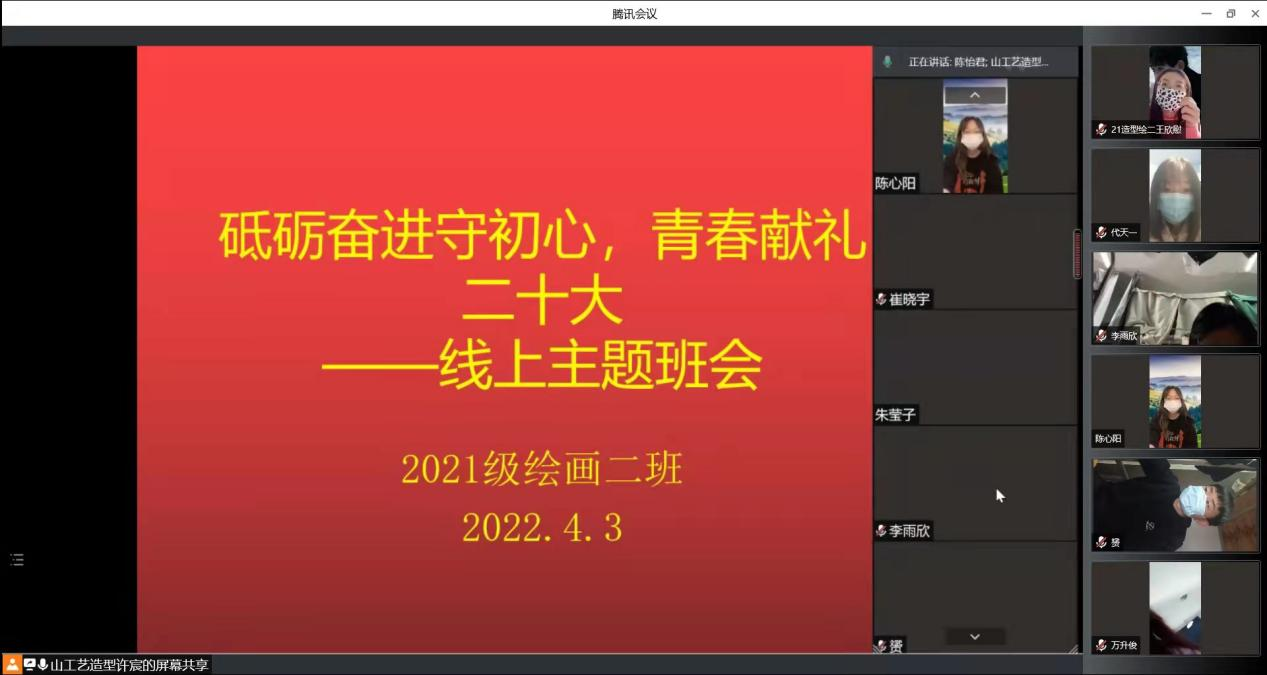Restore window using the title bar restore button

pyautogui.click(x=1231, y=13)
